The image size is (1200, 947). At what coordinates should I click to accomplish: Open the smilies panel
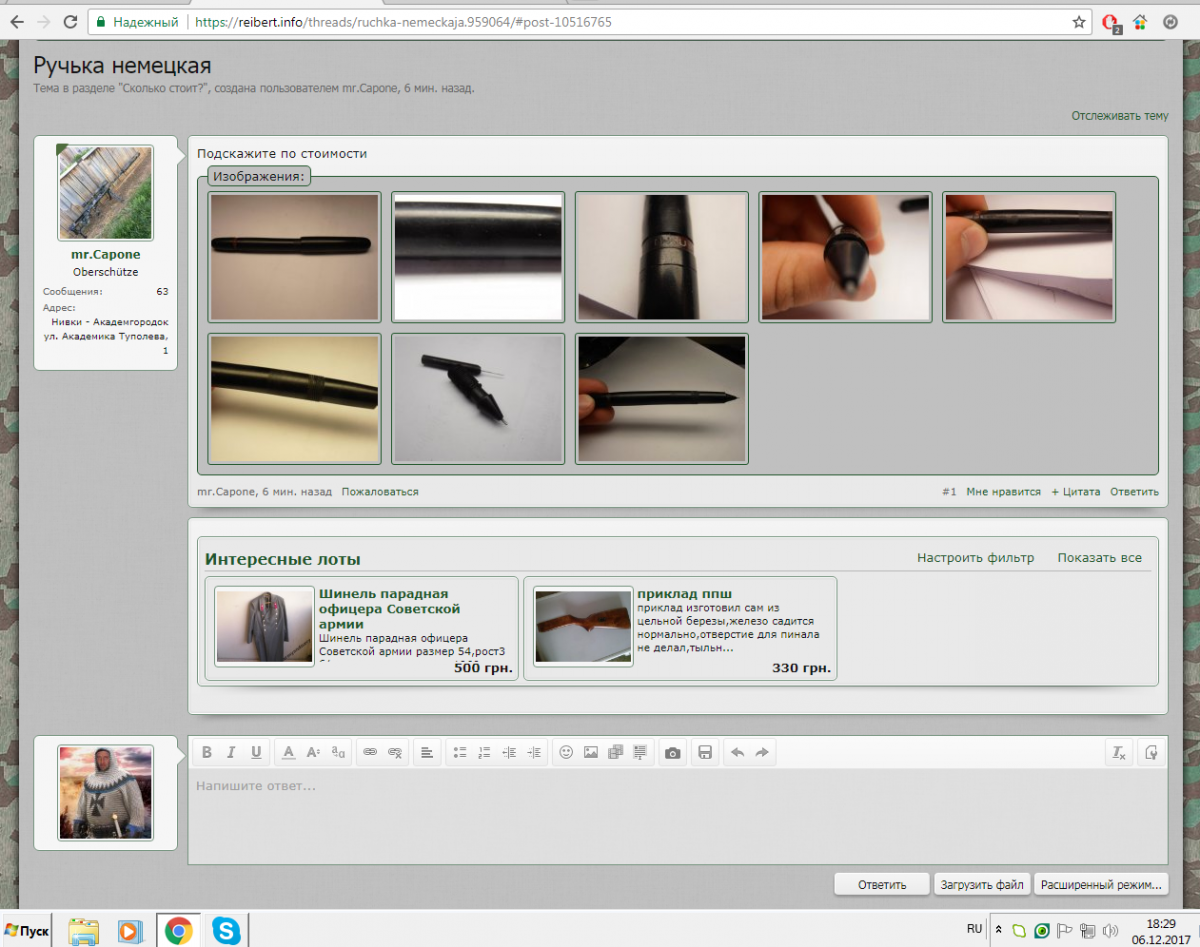566,752
